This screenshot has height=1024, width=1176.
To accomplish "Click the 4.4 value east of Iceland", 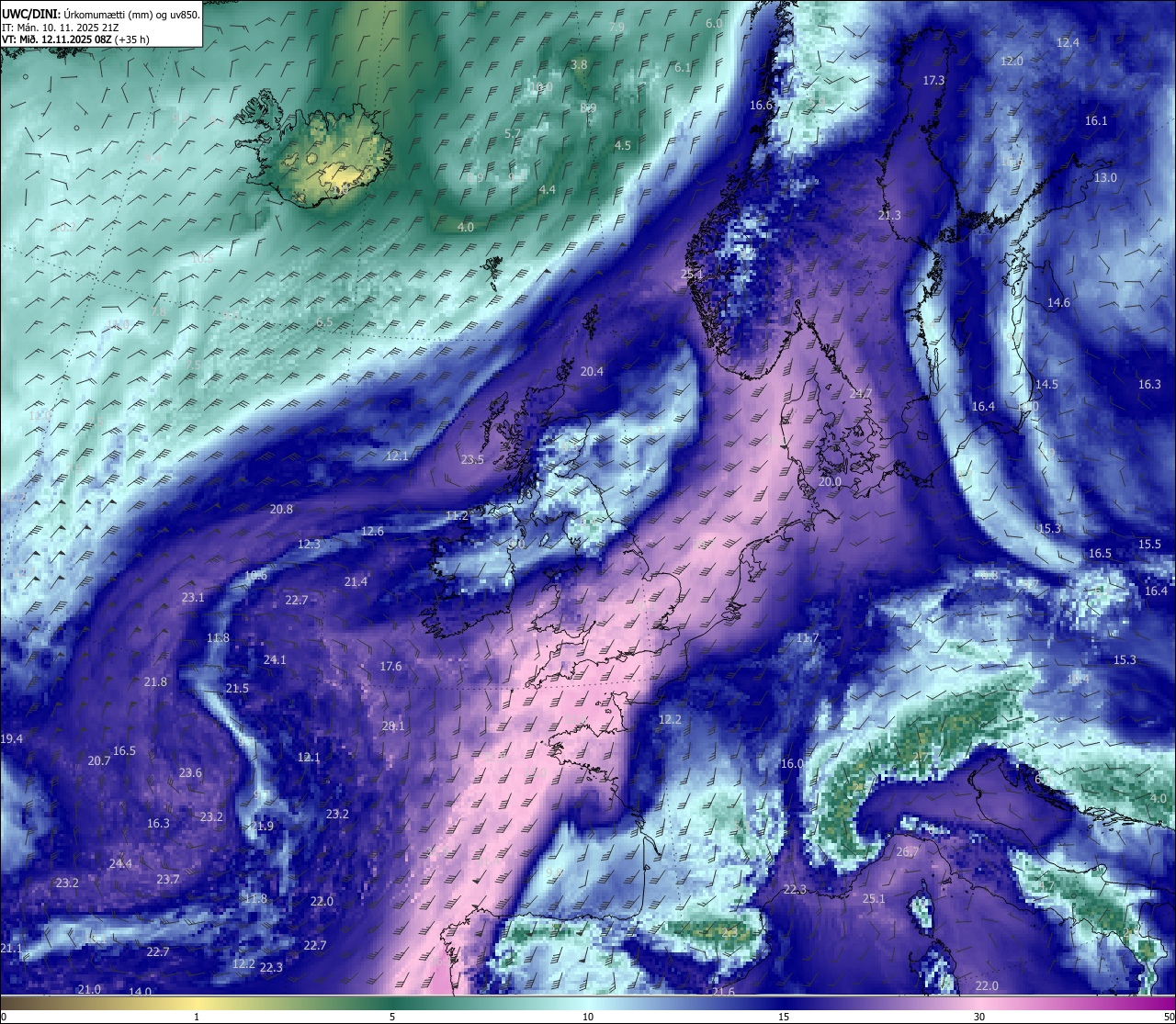I will pos(547,189).
